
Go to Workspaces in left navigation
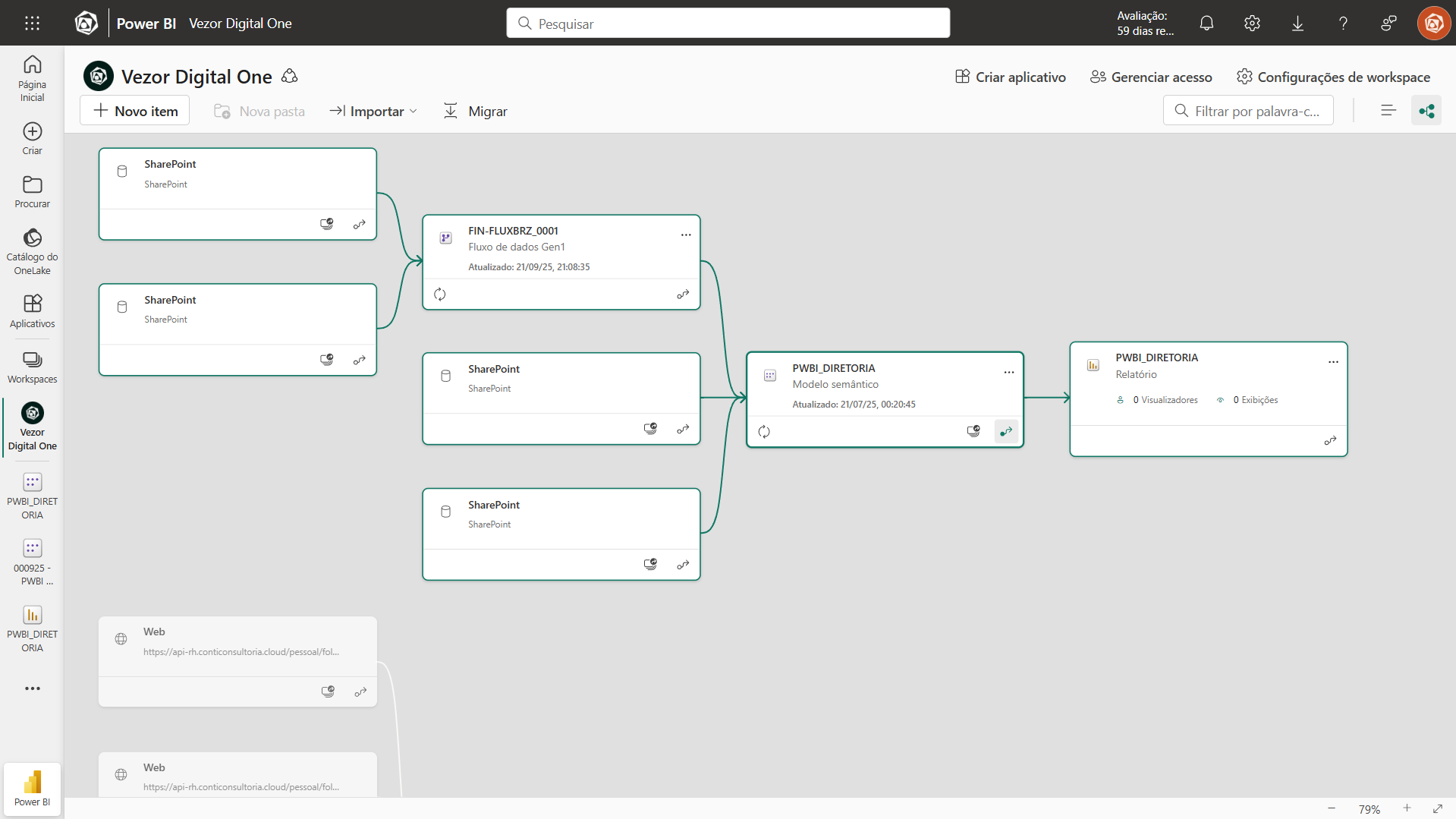point(32,367)
